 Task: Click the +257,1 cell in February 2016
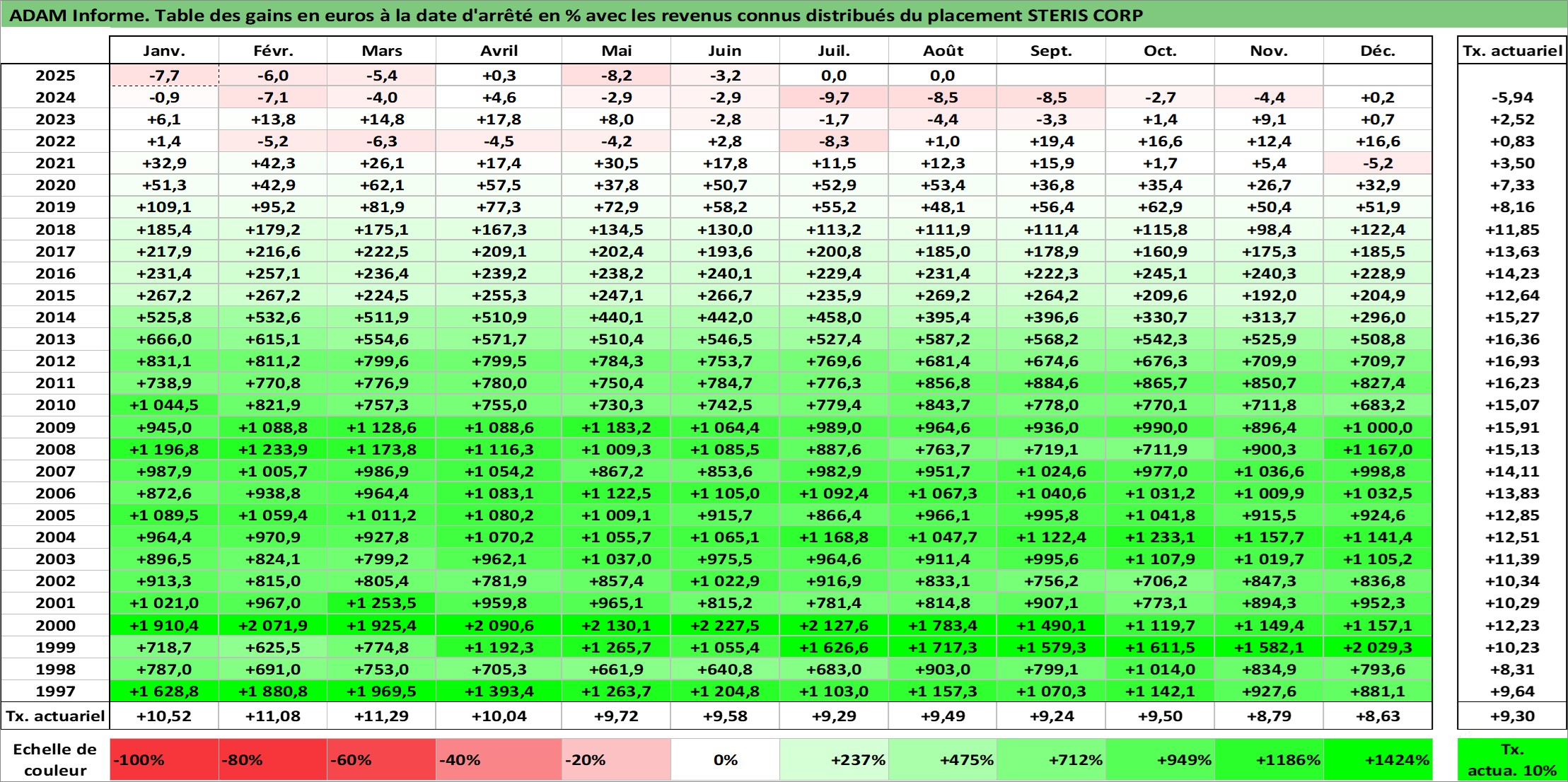click(273, 274)
